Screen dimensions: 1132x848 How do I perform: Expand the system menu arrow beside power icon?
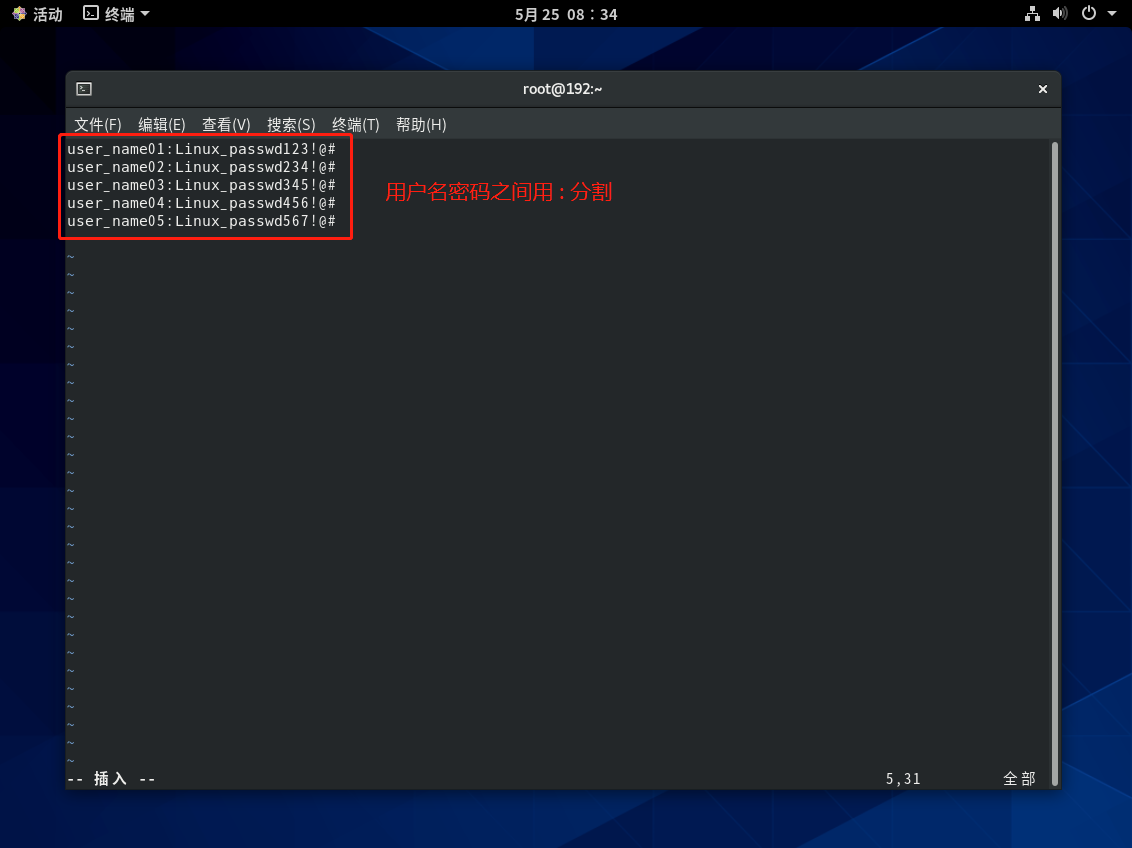(x=1112, y=14)
